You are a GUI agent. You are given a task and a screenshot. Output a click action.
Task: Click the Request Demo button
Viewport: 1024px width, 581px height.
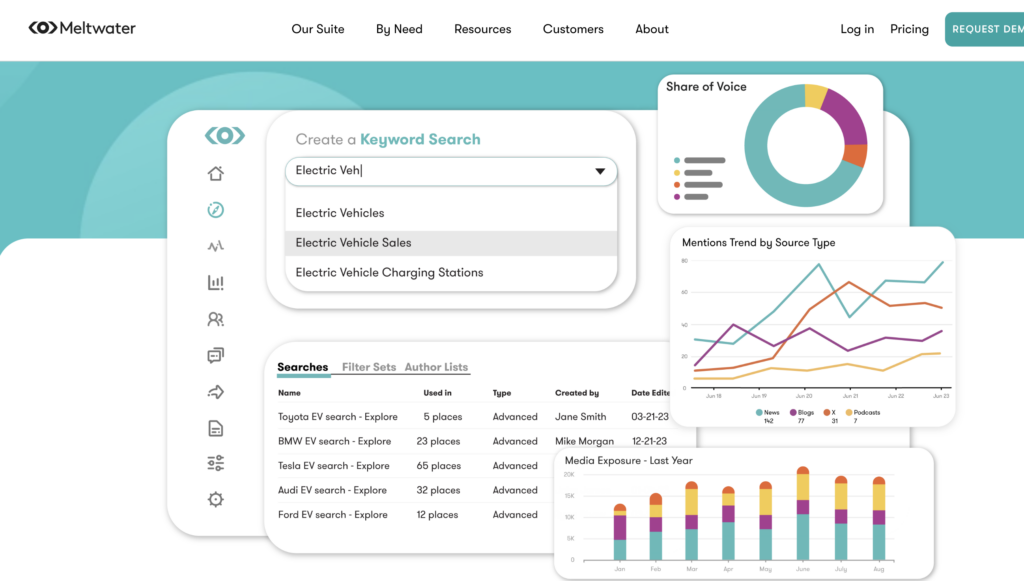point(985,29)
